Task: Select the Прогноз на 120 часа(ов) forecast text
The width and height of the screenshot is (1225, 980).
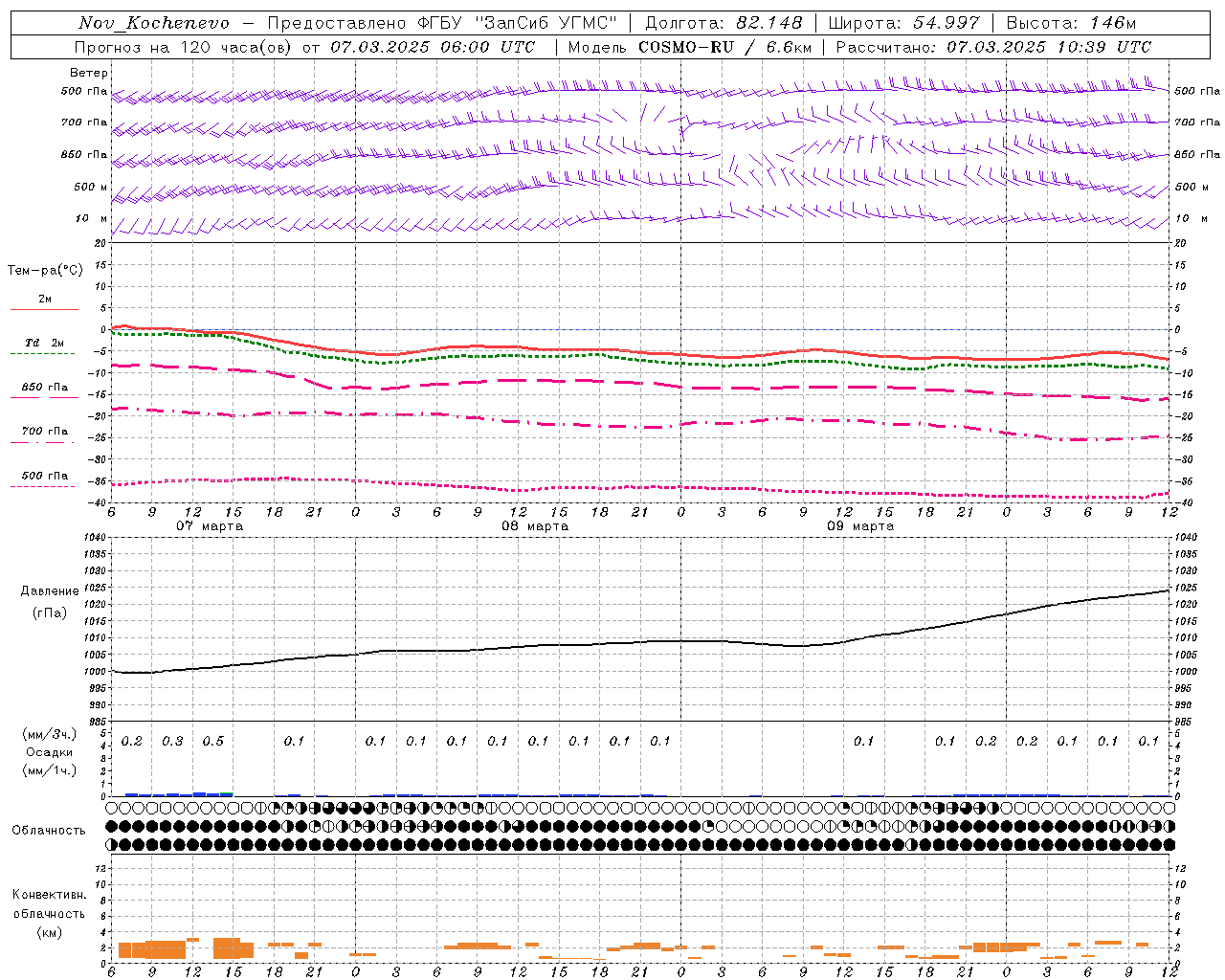Action: coord(183,47)
